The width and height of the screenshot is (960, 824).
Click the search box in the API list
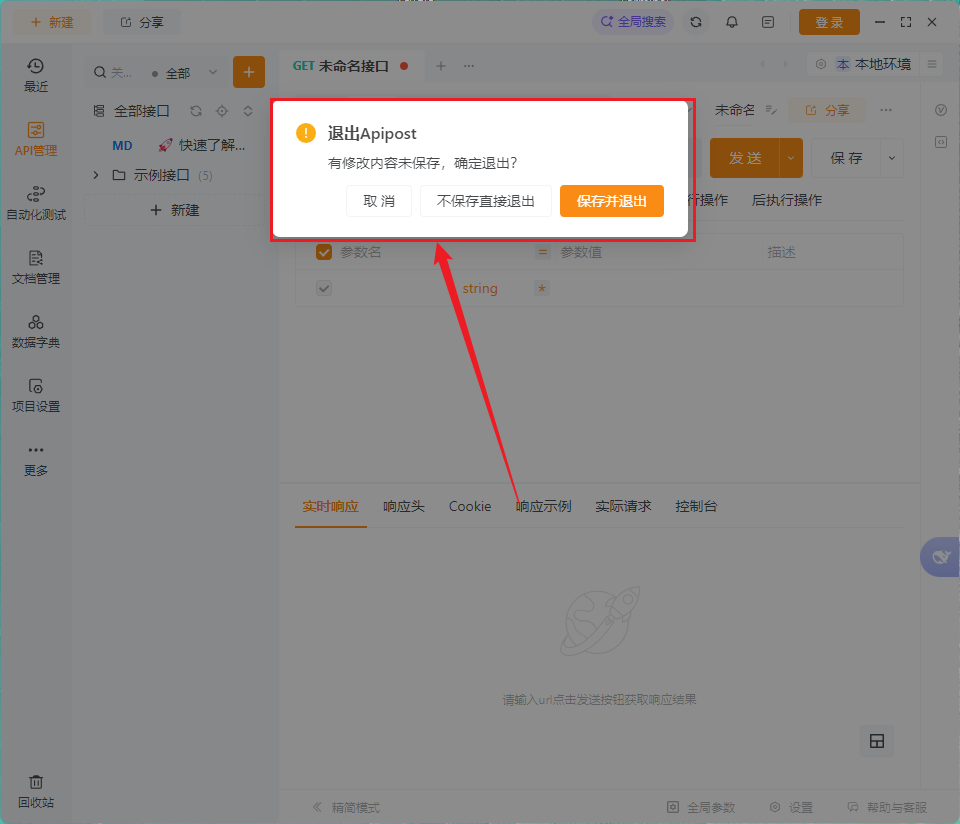(x=114, y=73)
